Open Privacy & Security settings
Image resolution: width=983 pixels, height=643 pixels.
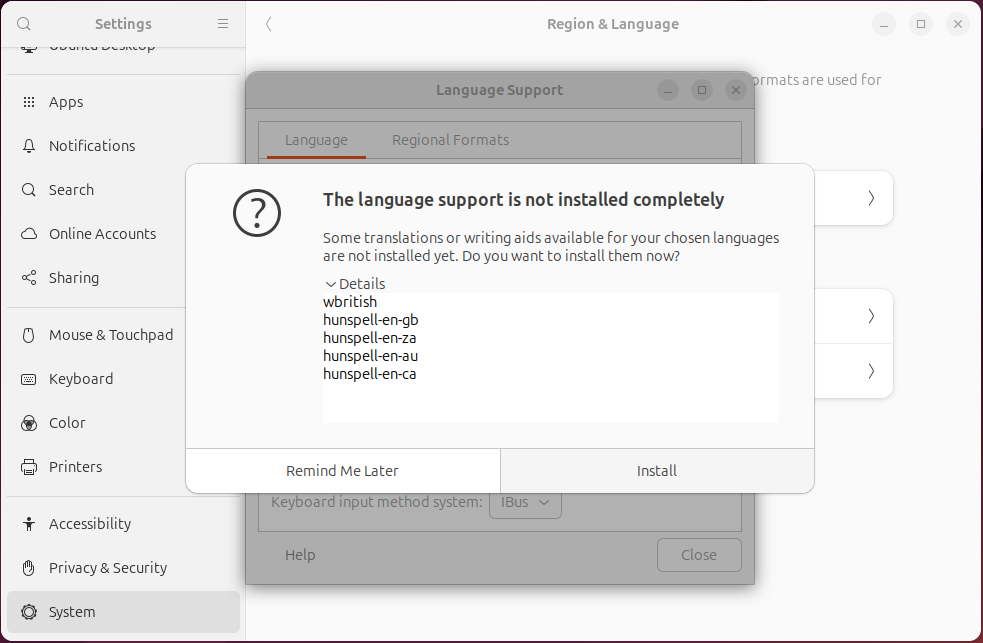pos(124,568)
